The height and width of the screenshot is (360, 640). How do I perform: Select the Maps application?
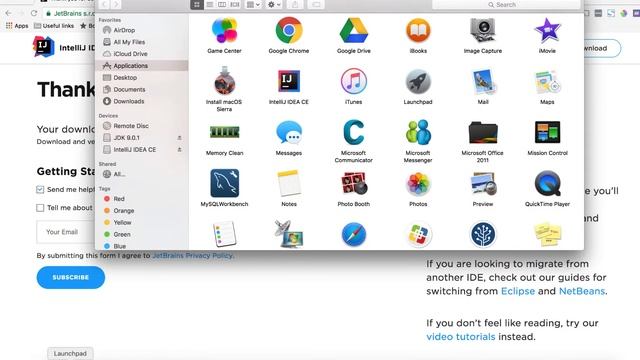547,81
